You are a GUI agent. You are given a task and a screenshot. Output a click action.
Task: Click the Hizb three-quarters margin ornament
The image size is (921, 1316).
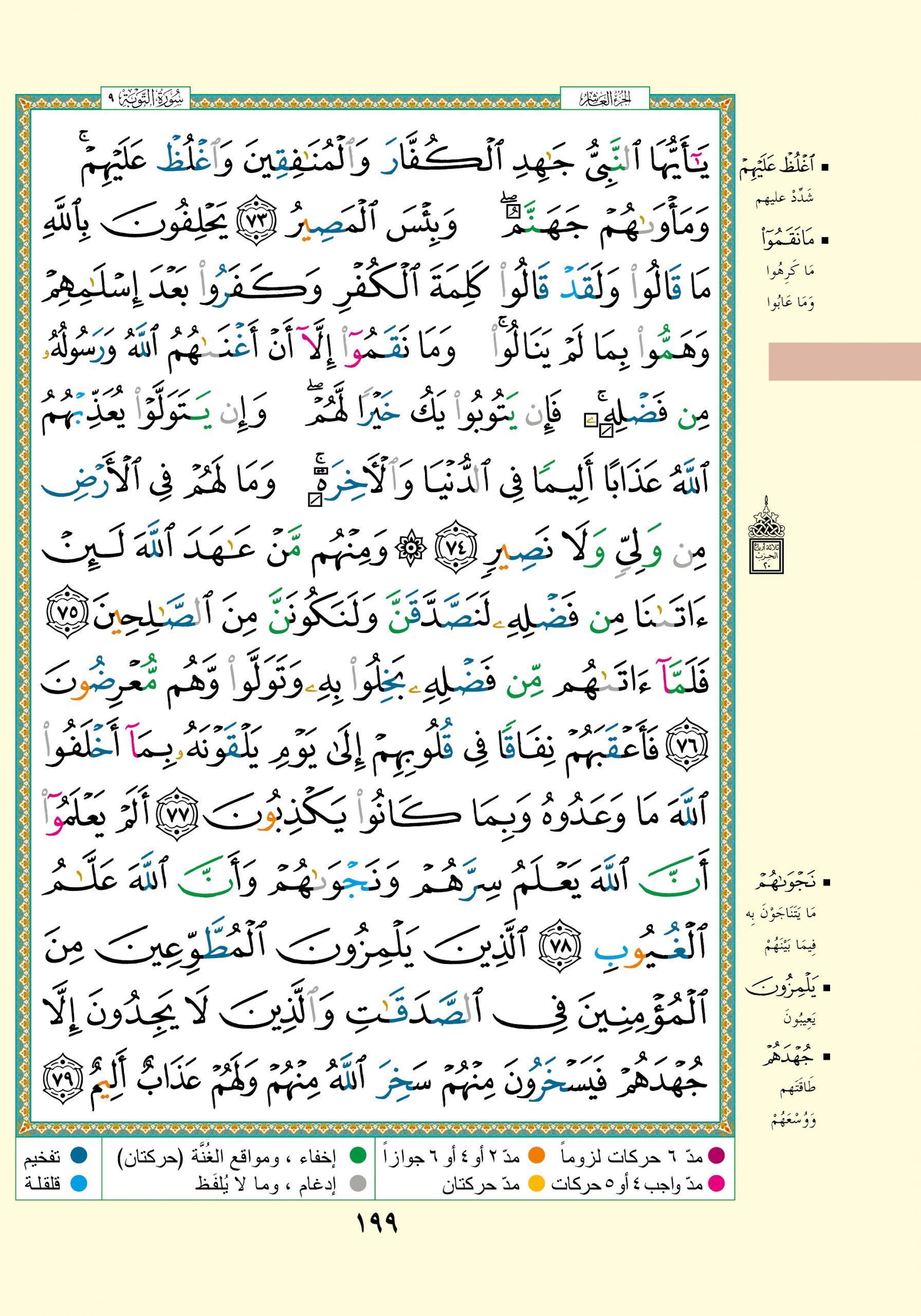[x=766, y=535]
